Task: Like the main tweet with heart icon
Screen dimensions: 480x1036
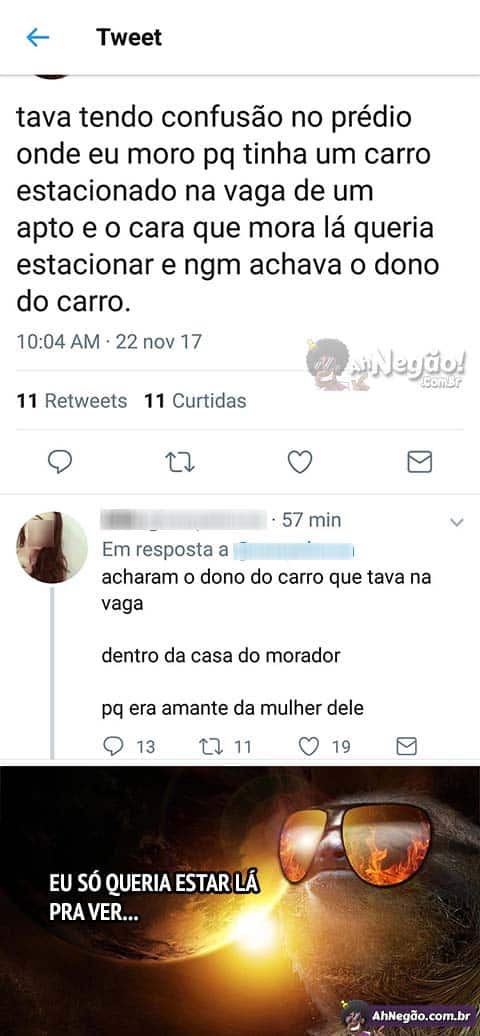Action: click(x=300, y=462)
